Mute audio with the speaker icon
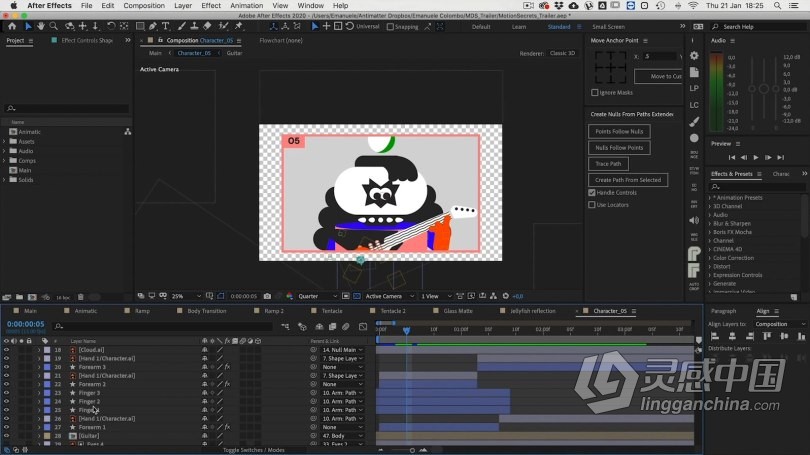810x455 pixels. coord(694,221)
